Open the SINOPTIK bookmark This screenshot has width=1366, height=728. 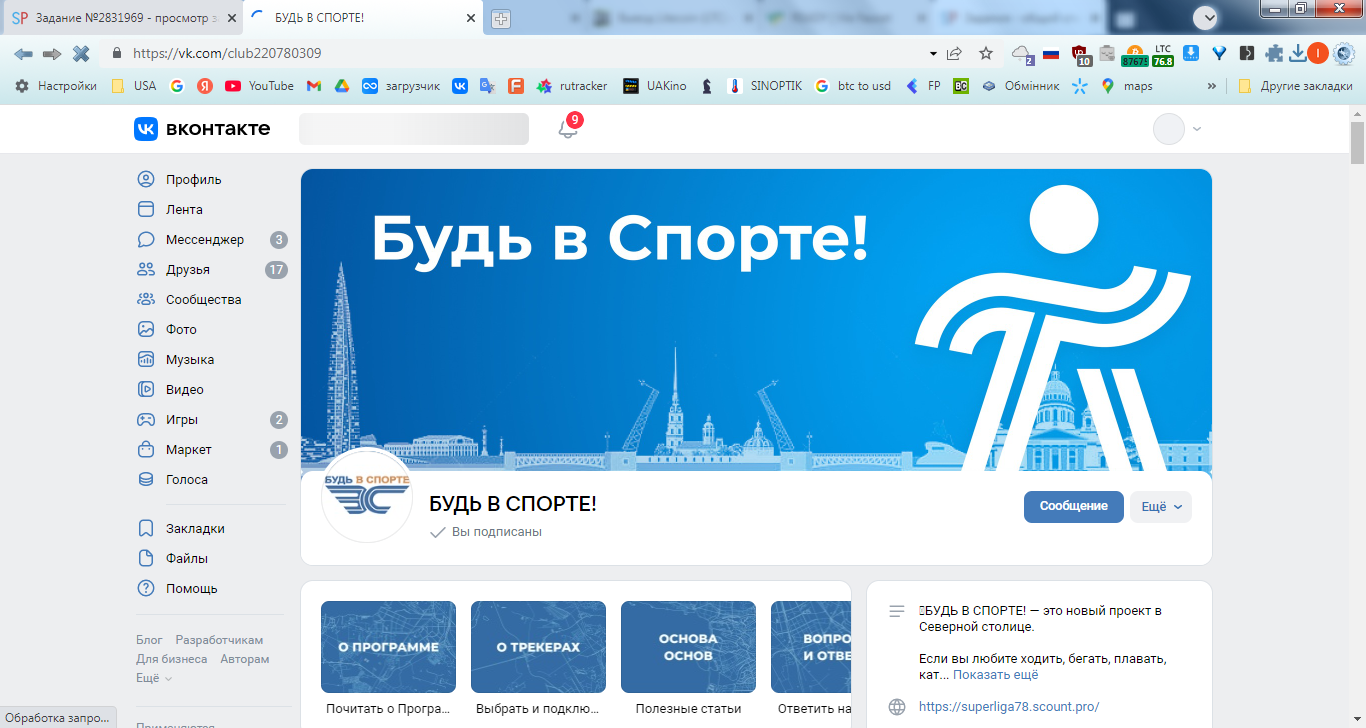click(x=766, y=86)
